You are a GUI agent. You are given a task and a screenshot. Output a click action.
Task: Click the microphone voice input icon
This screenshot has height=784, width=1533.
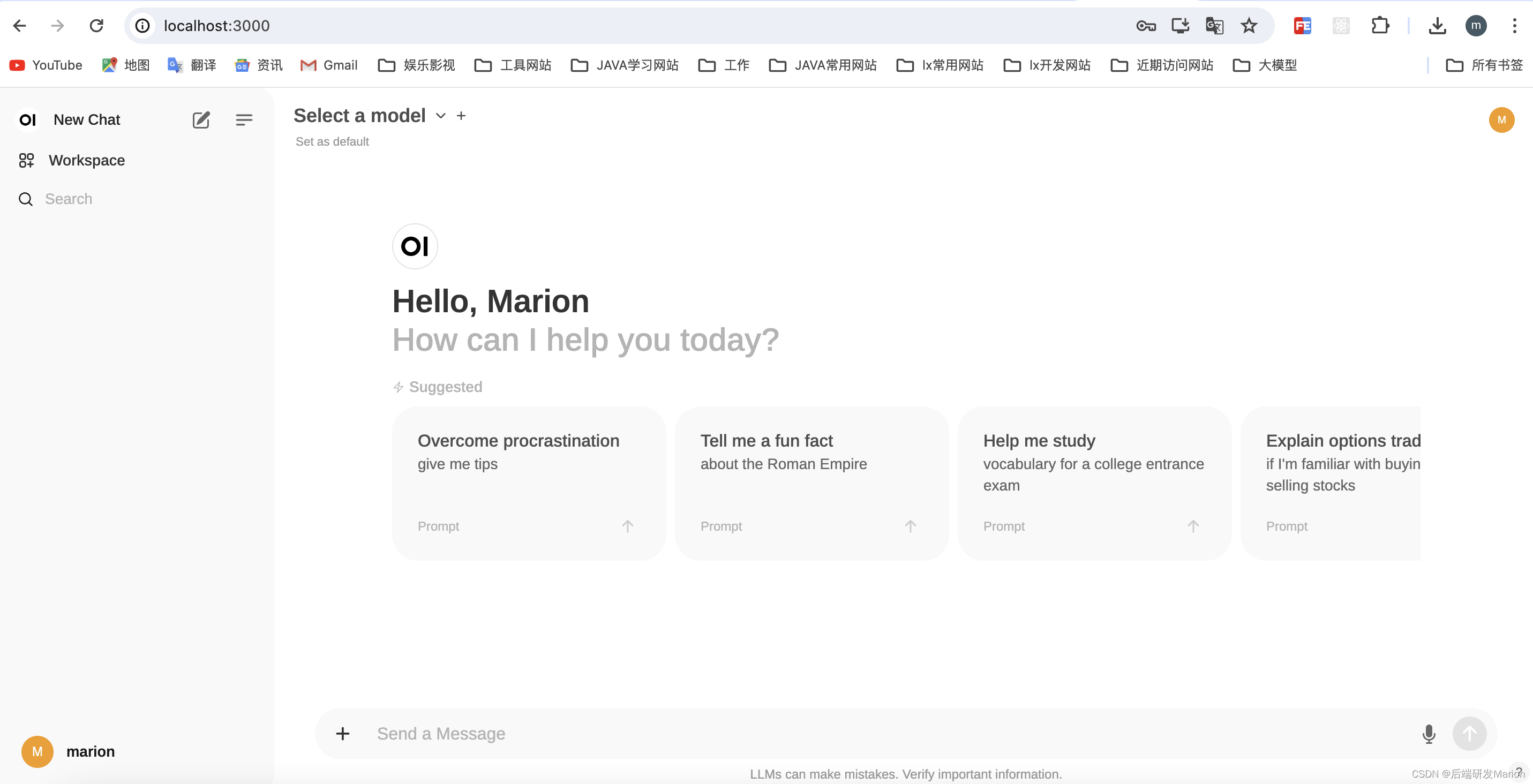(1428, 734)
